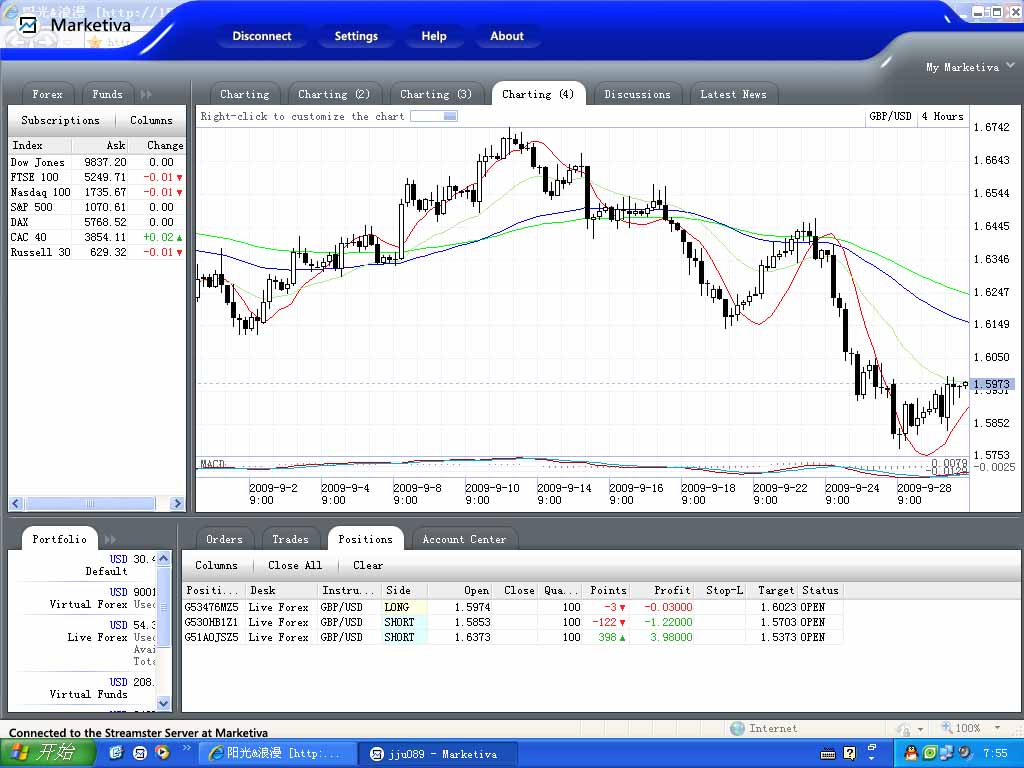This screenshot has width=1024, height=768.
Task: Open the GBP/USD instrument selector
Action: pyautogui.click(x=890, y=116)
